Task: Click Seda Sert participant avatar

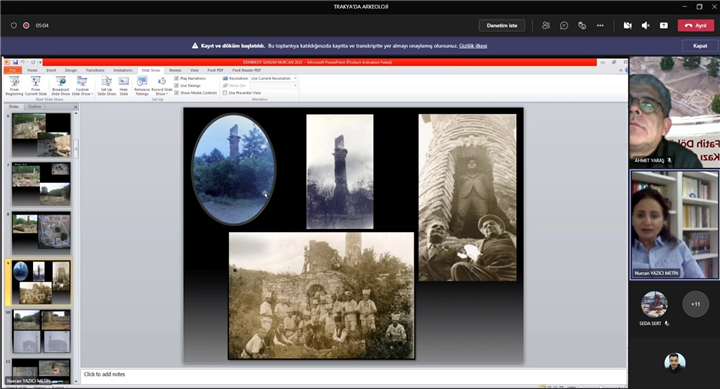Action: [x=654, y=304]
